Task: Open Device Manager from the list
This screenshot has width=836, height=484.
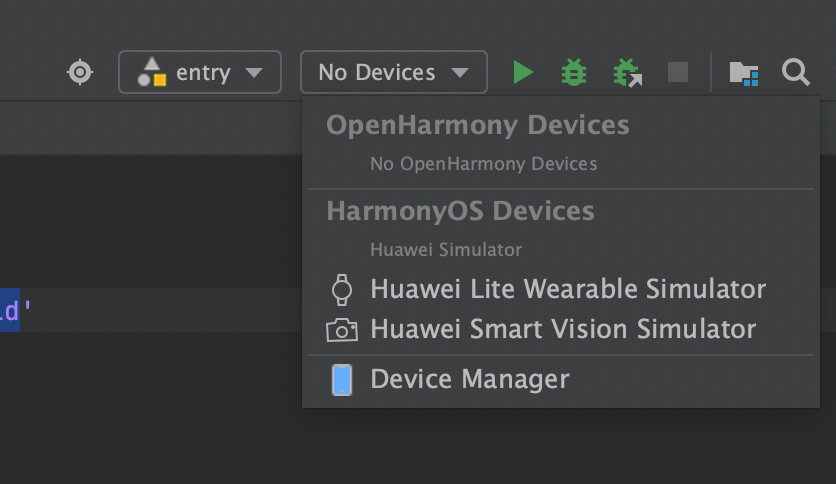Action: pos(469,380)
